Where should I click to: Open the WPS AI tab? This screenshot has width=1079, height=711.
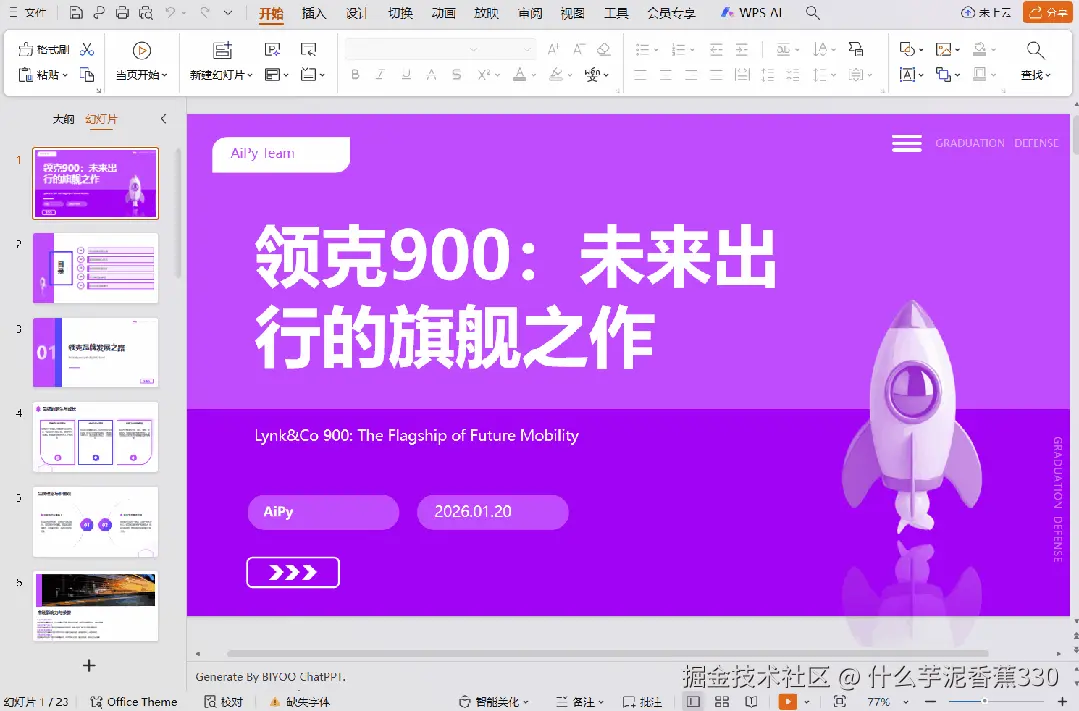(751, 13)
